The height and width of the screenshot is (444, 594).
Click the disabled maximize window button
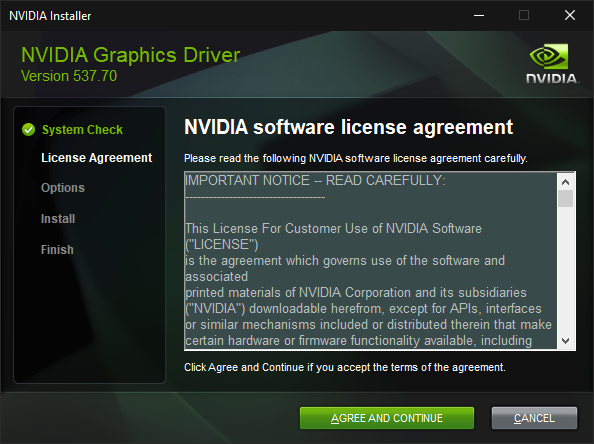point(524,16)
